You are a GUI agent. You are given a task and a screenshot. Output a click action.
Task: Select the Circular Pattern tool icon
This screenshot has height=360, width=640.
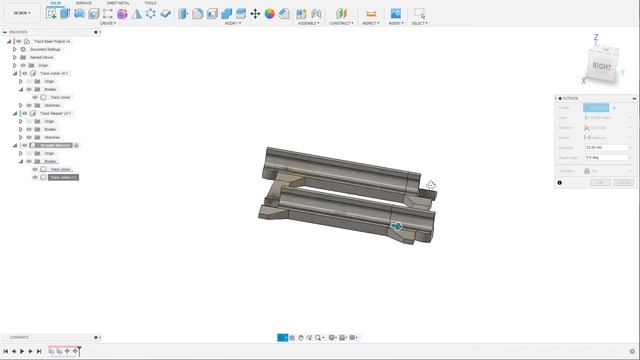click(x=151, y=13)
